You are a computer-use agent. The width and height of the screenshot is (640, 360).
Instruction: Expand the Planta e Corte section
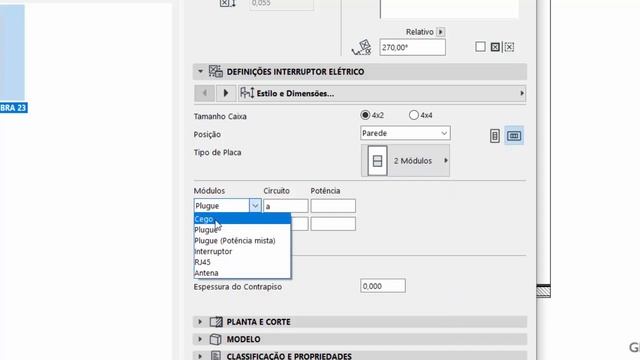[x=200, y=322]
